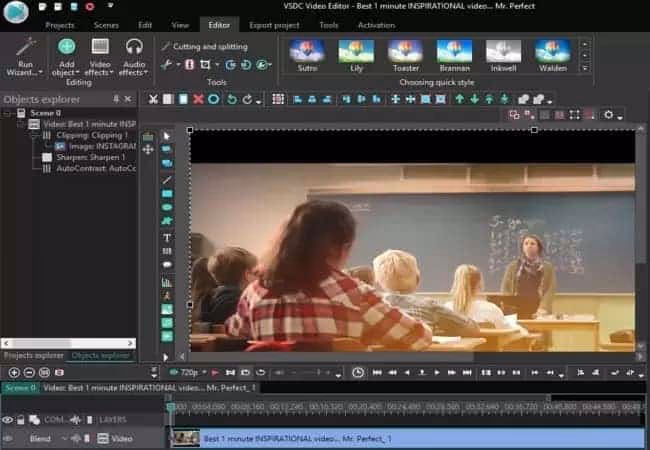Screen dimensions: 650x450
Task: Select the video clip on the timeline
Action: coord(408,438)
